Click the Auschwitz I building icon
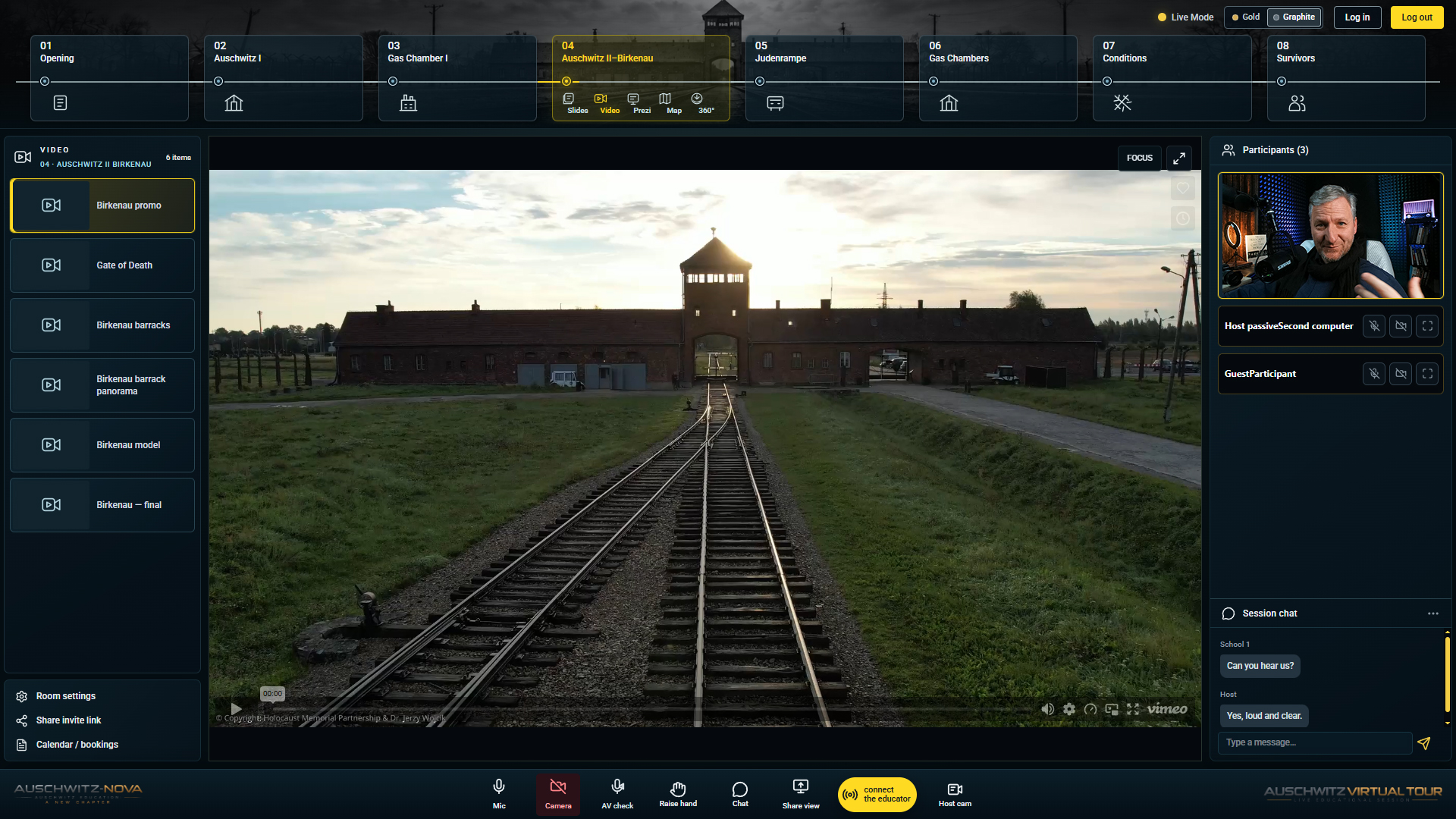1456x819 pixels. 234,103
